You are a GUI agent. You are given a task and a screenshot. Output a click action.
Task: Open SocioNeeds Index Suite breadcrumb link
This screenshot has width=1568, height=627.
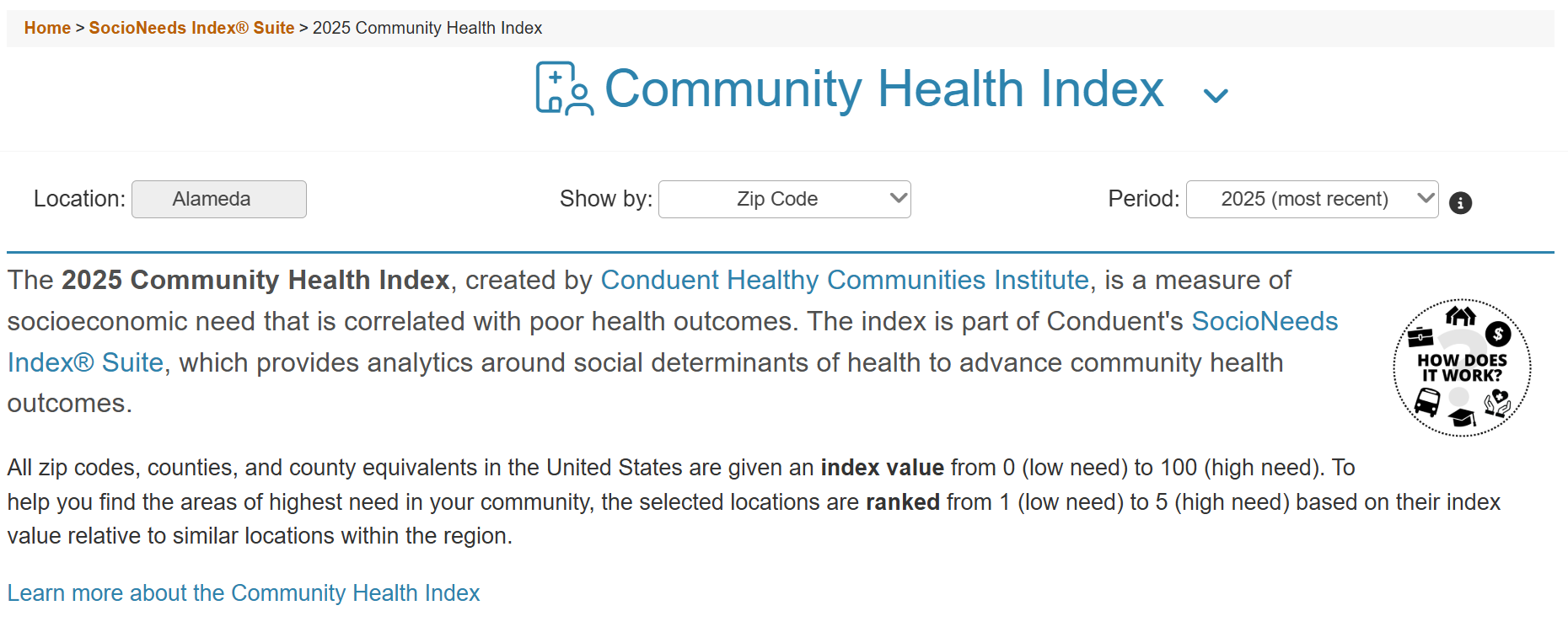coord(191,28)
